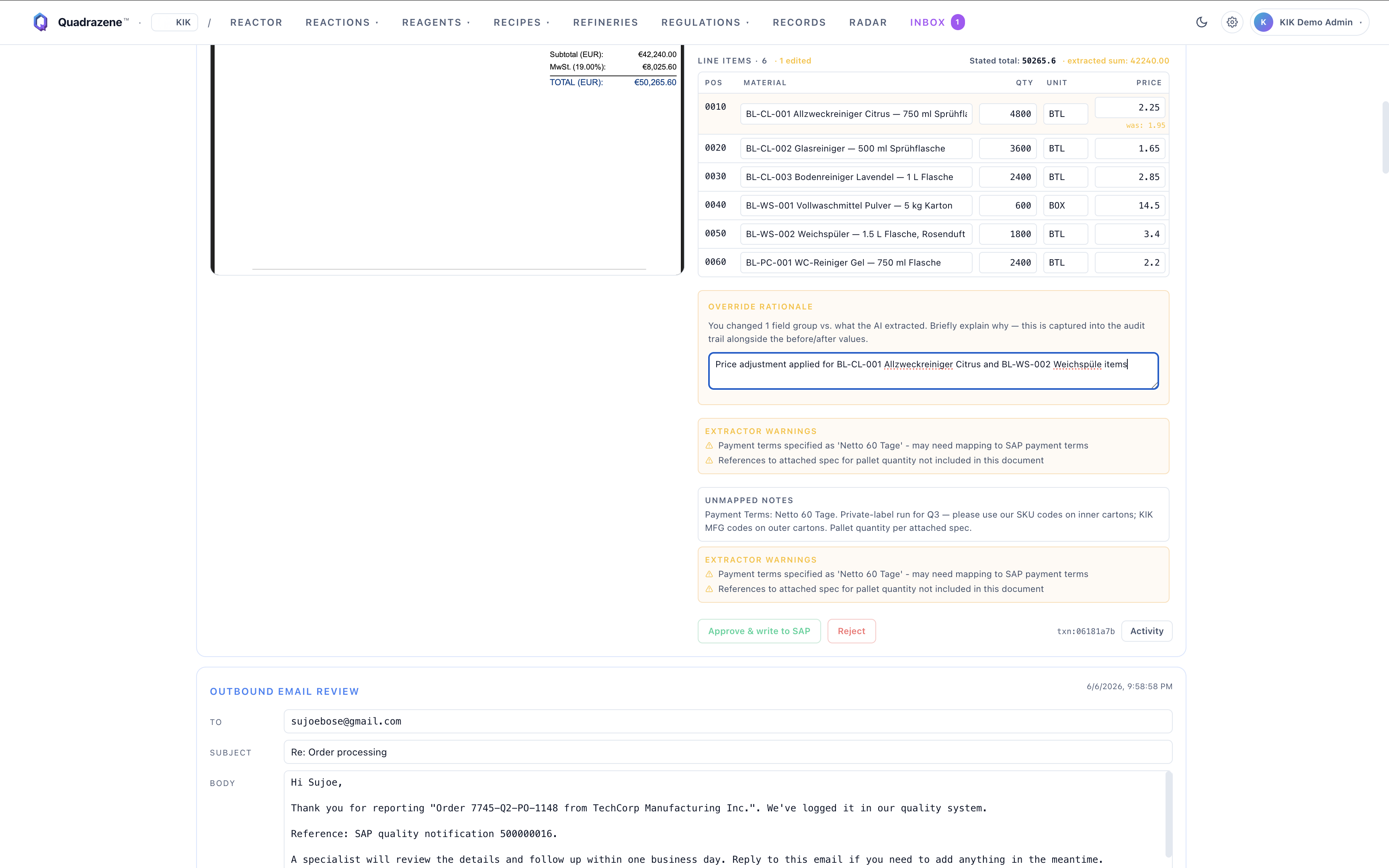Edit price 14.5 for position 0040

(1129, 205)
